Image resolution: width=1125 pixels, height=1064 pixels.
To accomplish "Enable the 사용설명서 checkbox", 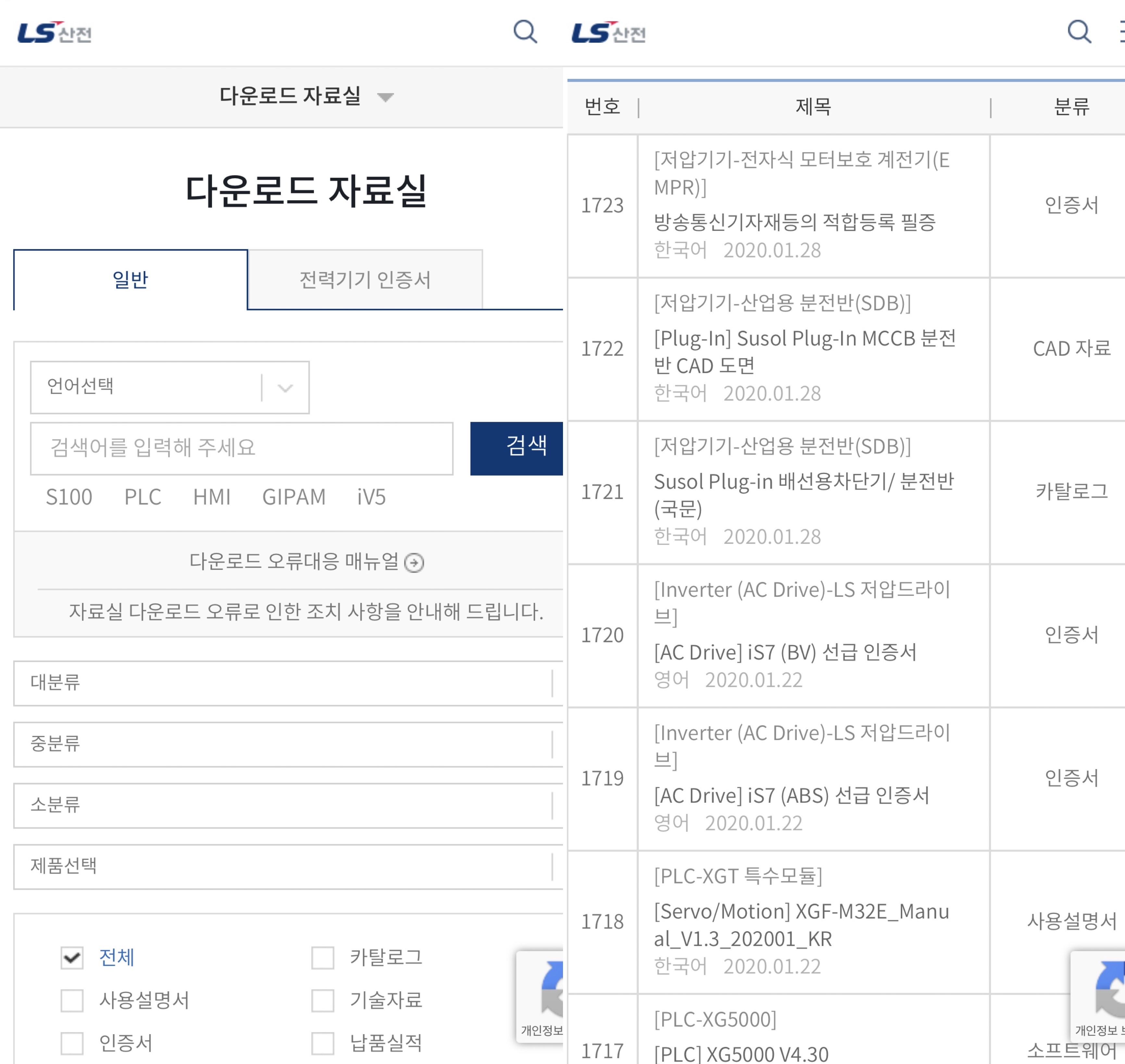I will click(72, 1000).
